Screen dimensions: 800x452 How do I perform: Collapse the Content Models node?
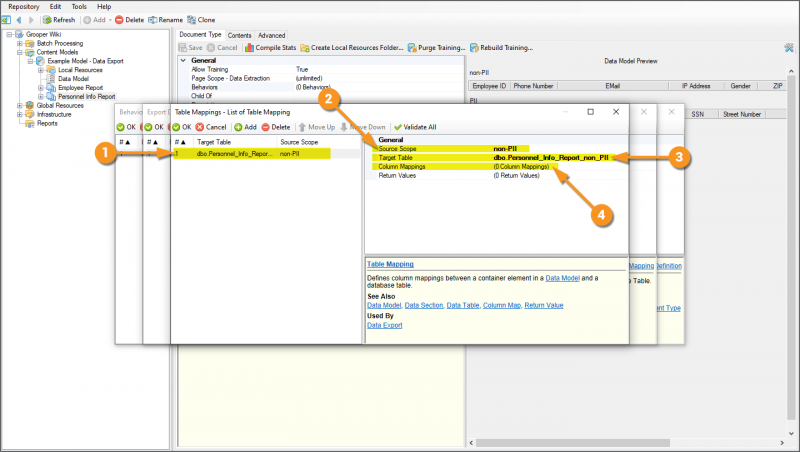[x=19, y=52]
